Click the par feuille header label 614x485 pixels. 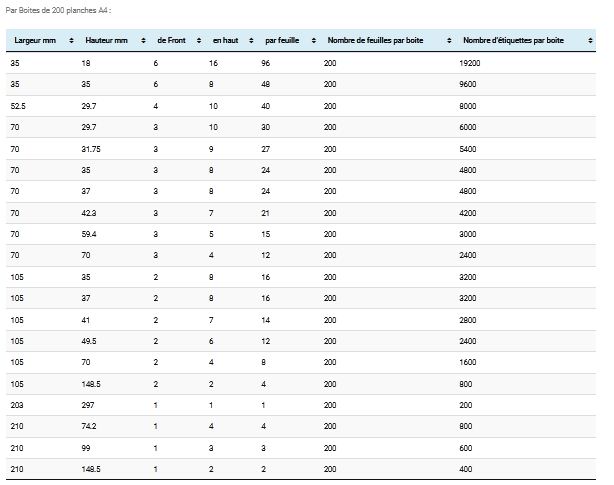tap(281, 40)
